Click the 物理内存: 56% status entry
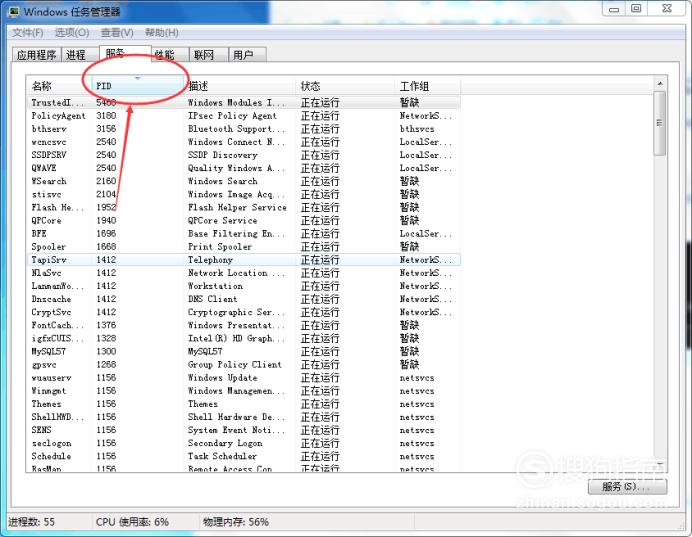The height and width of the screenshot is (537, 692). [x=236, y=522]
